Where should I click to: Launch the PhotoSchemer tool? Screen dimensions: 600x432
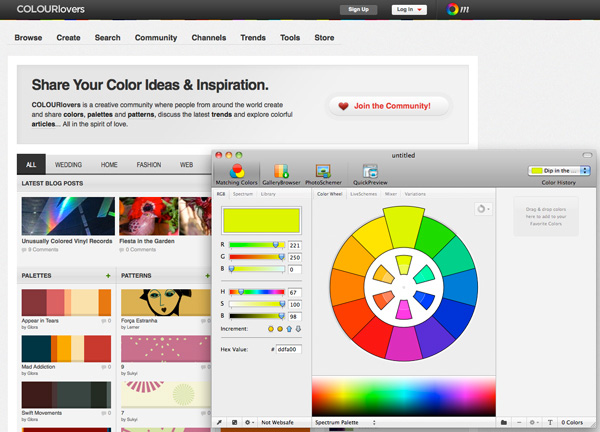pyautogui.click(x=323, y=174)
